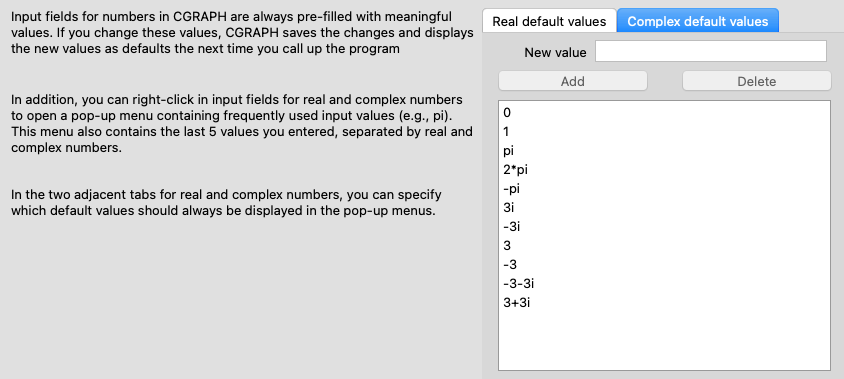The height and width of the screenshot is (379, 844).
Task: Select the -3-3i list entry
Action: 664,284
